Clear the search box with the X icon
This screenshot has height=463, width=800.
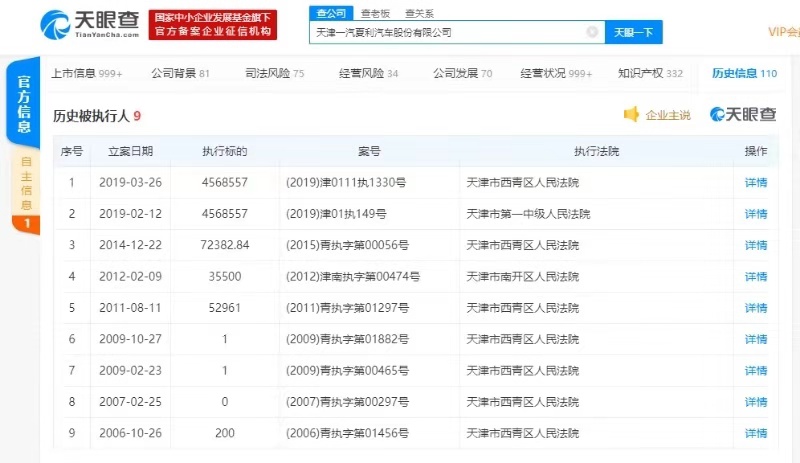(x=592, y=32)
